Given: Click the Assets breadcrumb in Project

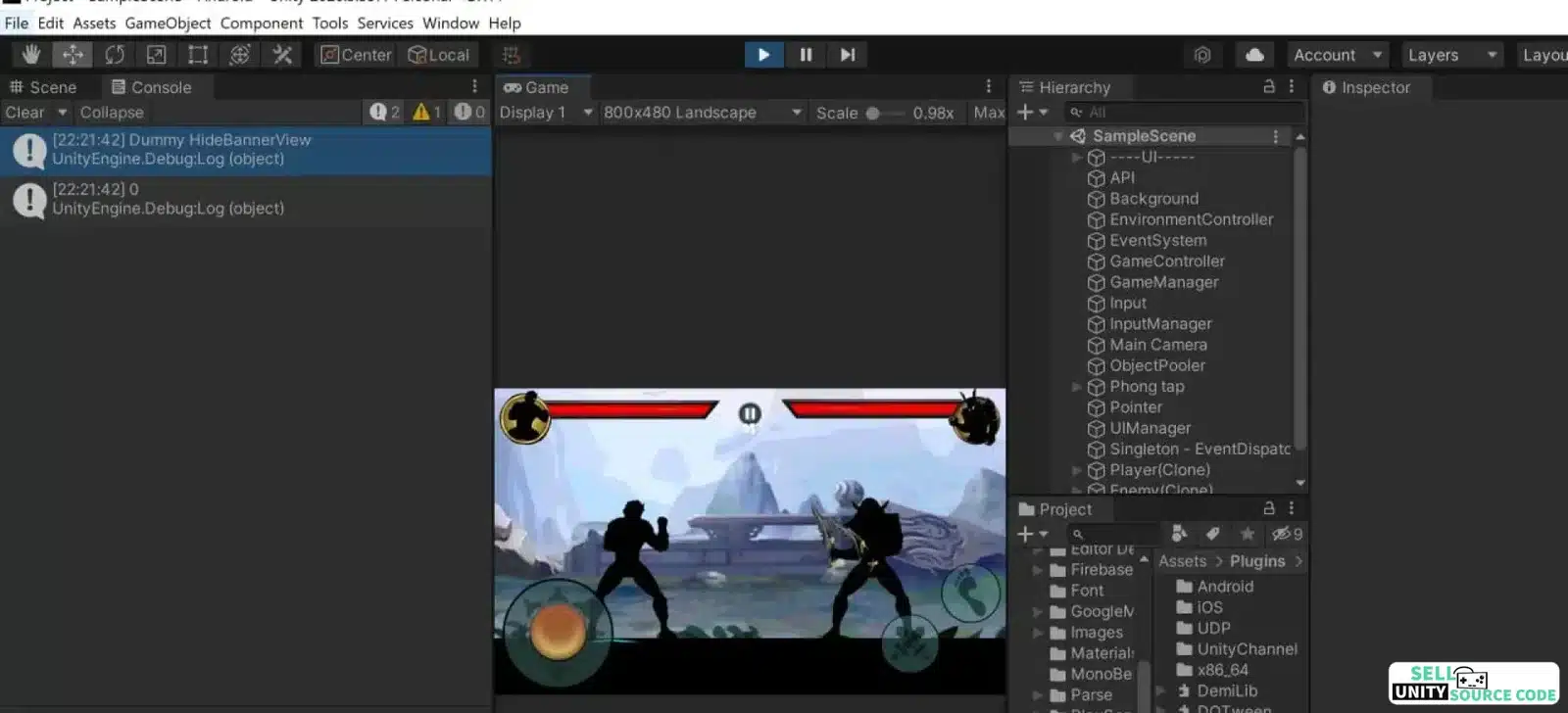Looking at the screenshot, I should pos(1182,561).
